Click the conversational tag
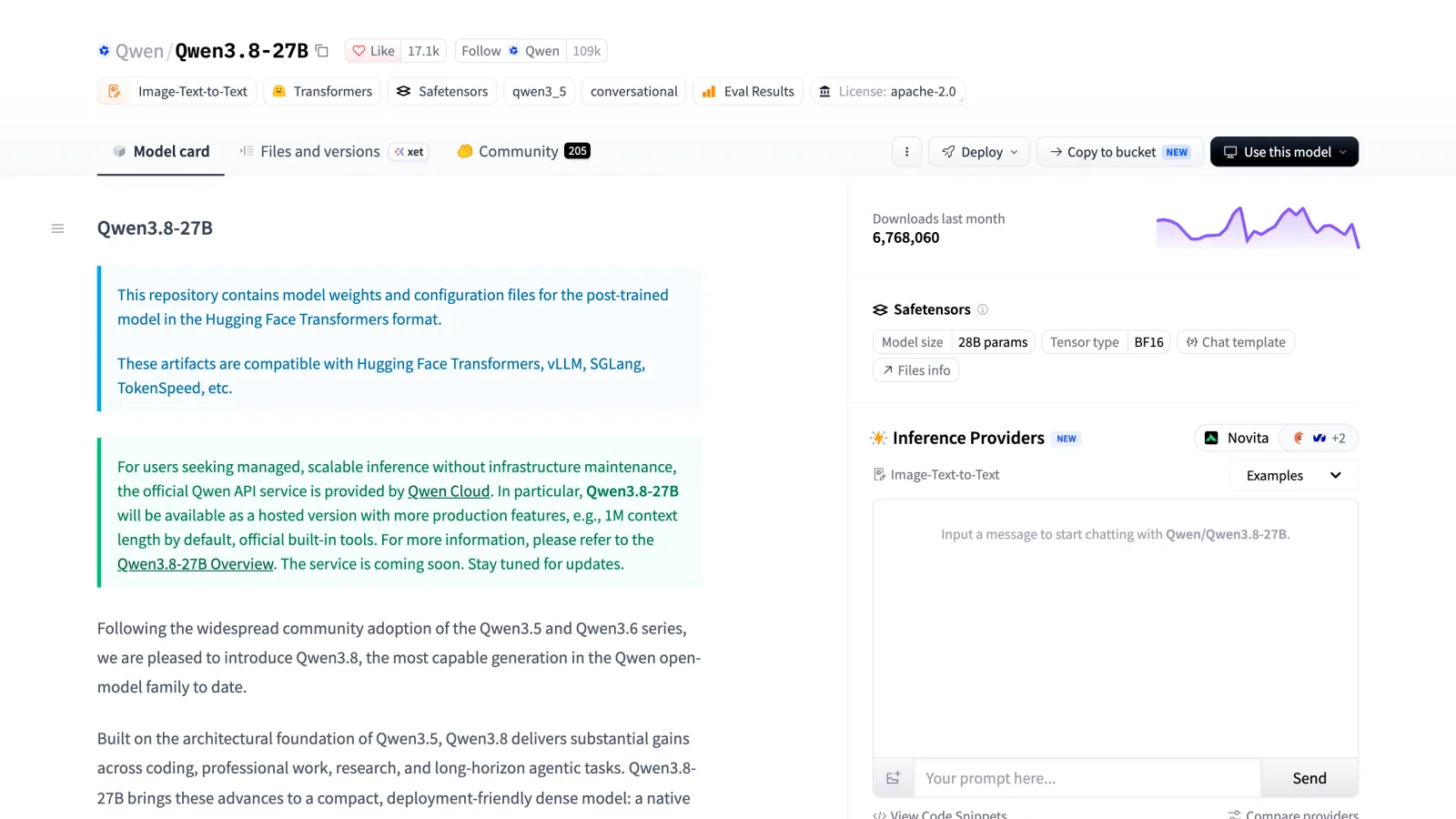The image size is (1456, 819). tap(633, 91)
